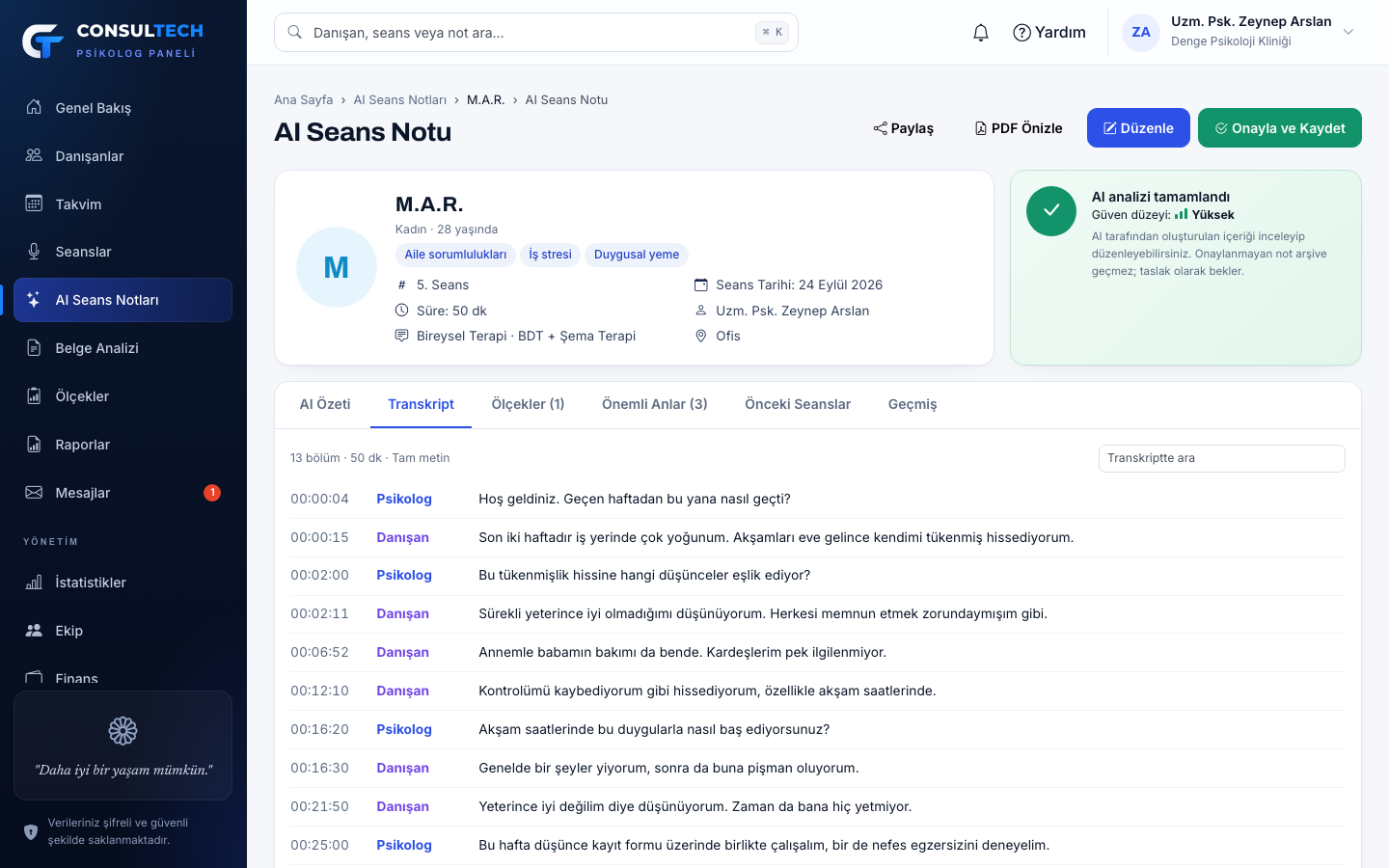Go to Danışanlar people icon
This screenshot has width=1389, height=868.
click(34, 155)
